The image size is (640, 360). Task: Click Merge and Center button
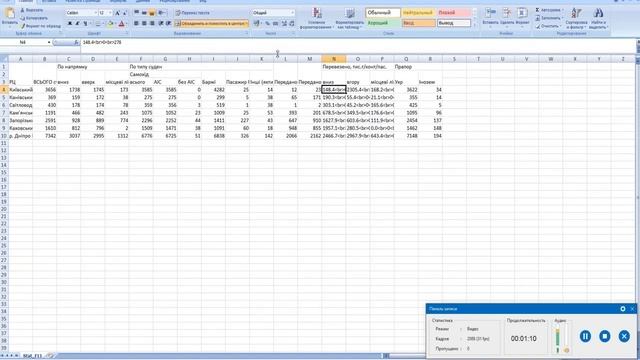coord(211,24)
